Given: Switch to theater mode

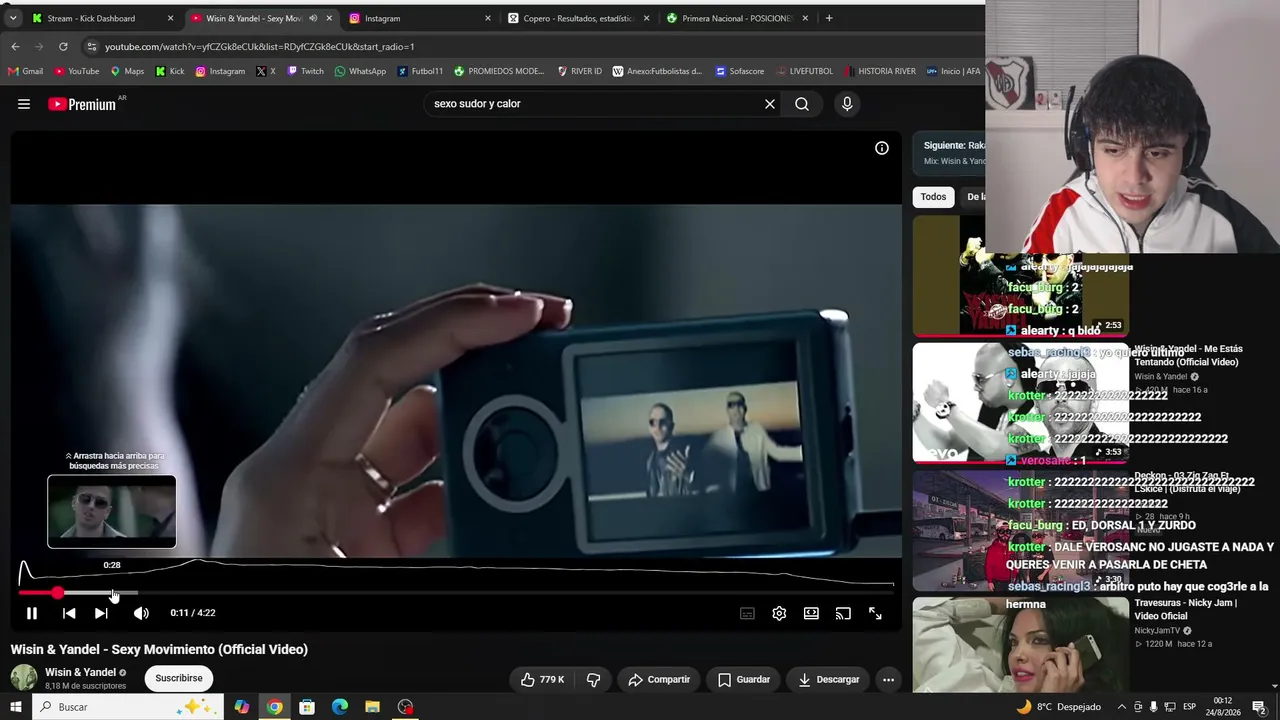Looking at the screenshot, I should [x=811, y=613].
